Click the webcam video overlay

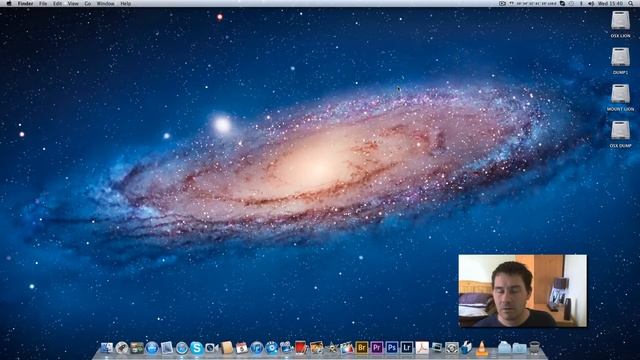(x=522, y=291)
